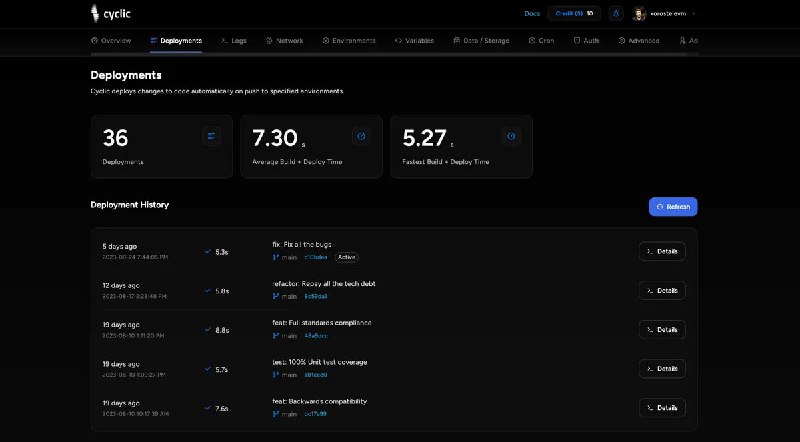This screenshot has width=800, height=442.
Task: Open the user account dropdown menu
Action: [694, 14]
